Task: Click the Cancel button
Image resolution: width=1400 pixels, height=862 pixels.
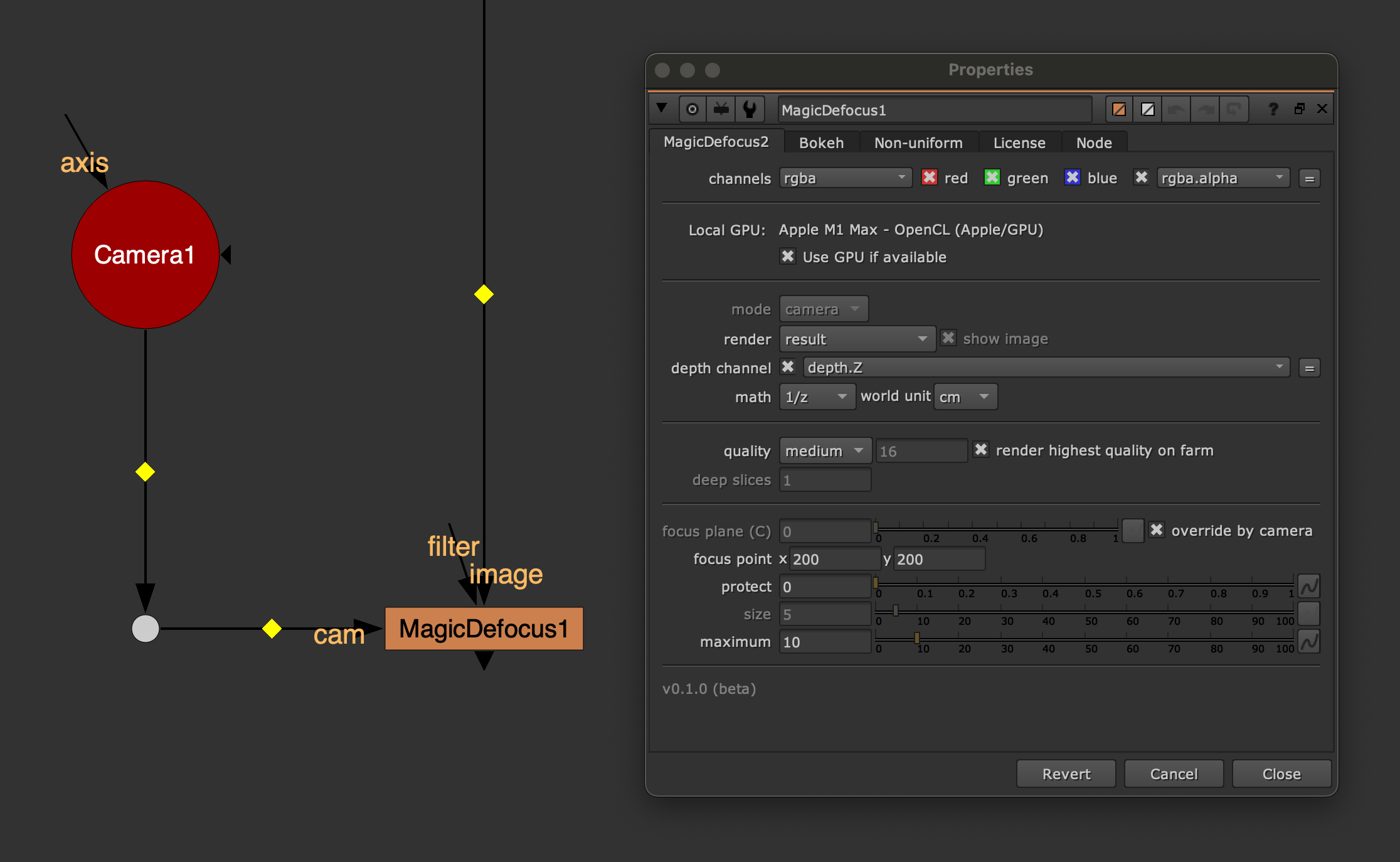Action: tap(1174, 774)
